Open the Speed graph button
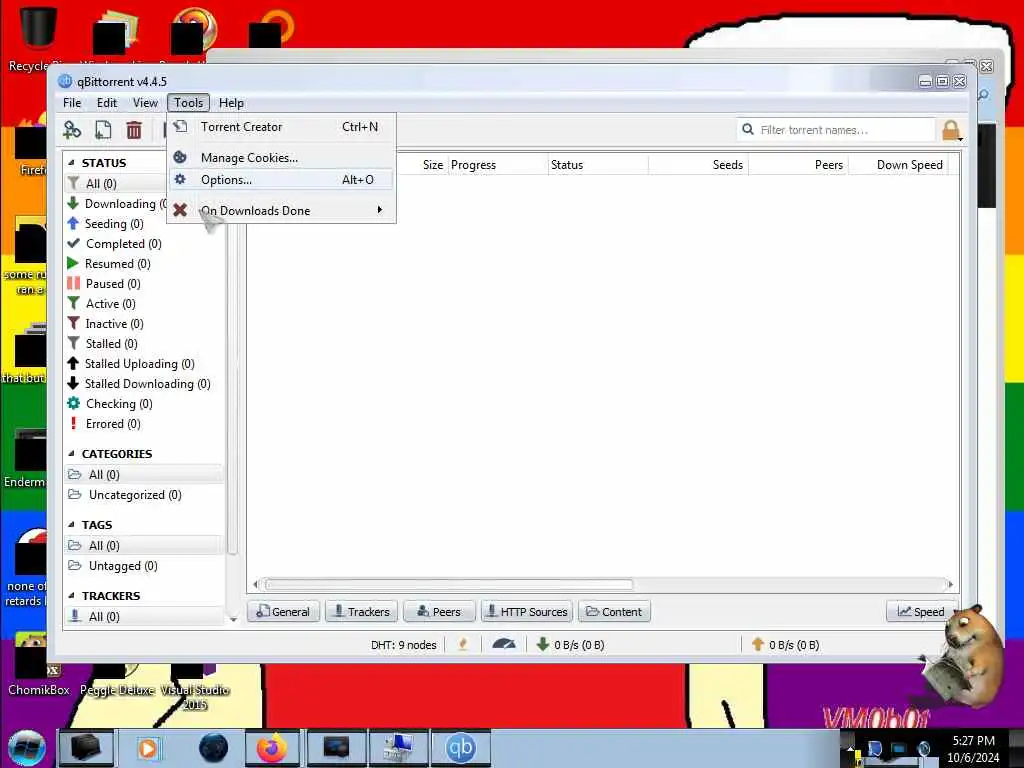 pos(921,612)
